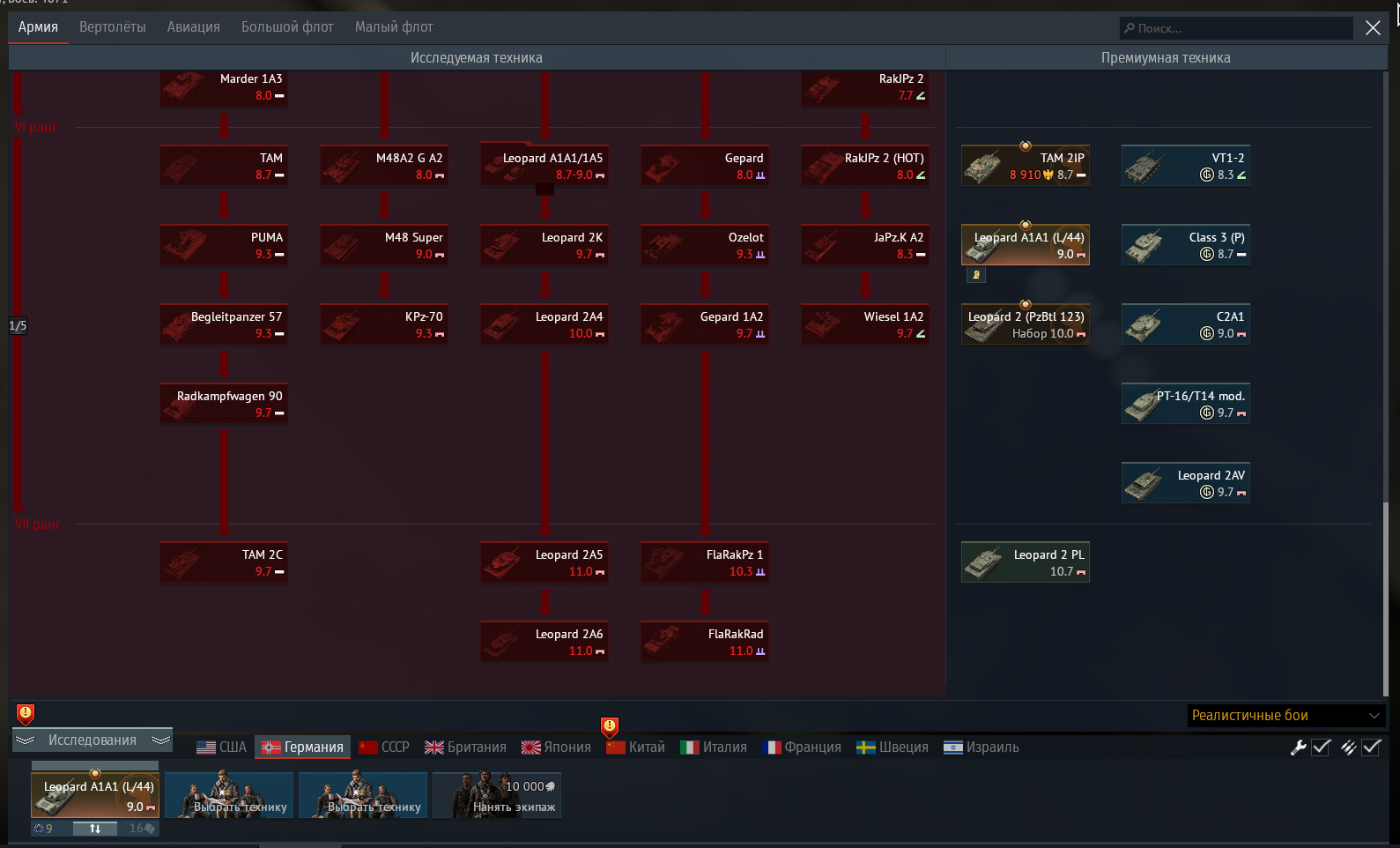The image size is (1400, 848).
Task: Select the Leopard 2AV premium tank
Action: [1186, 483]
